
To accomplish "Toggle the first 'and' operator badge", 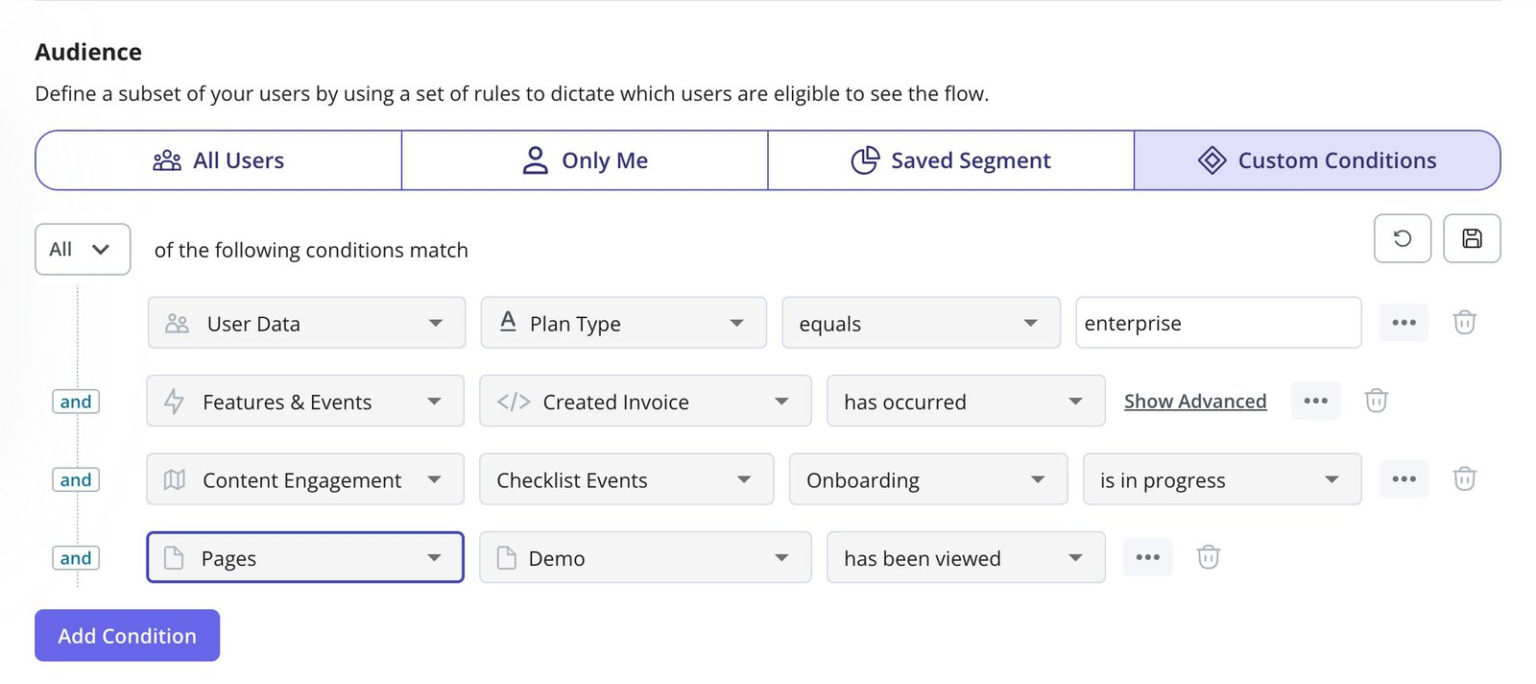I will point(76,402).
